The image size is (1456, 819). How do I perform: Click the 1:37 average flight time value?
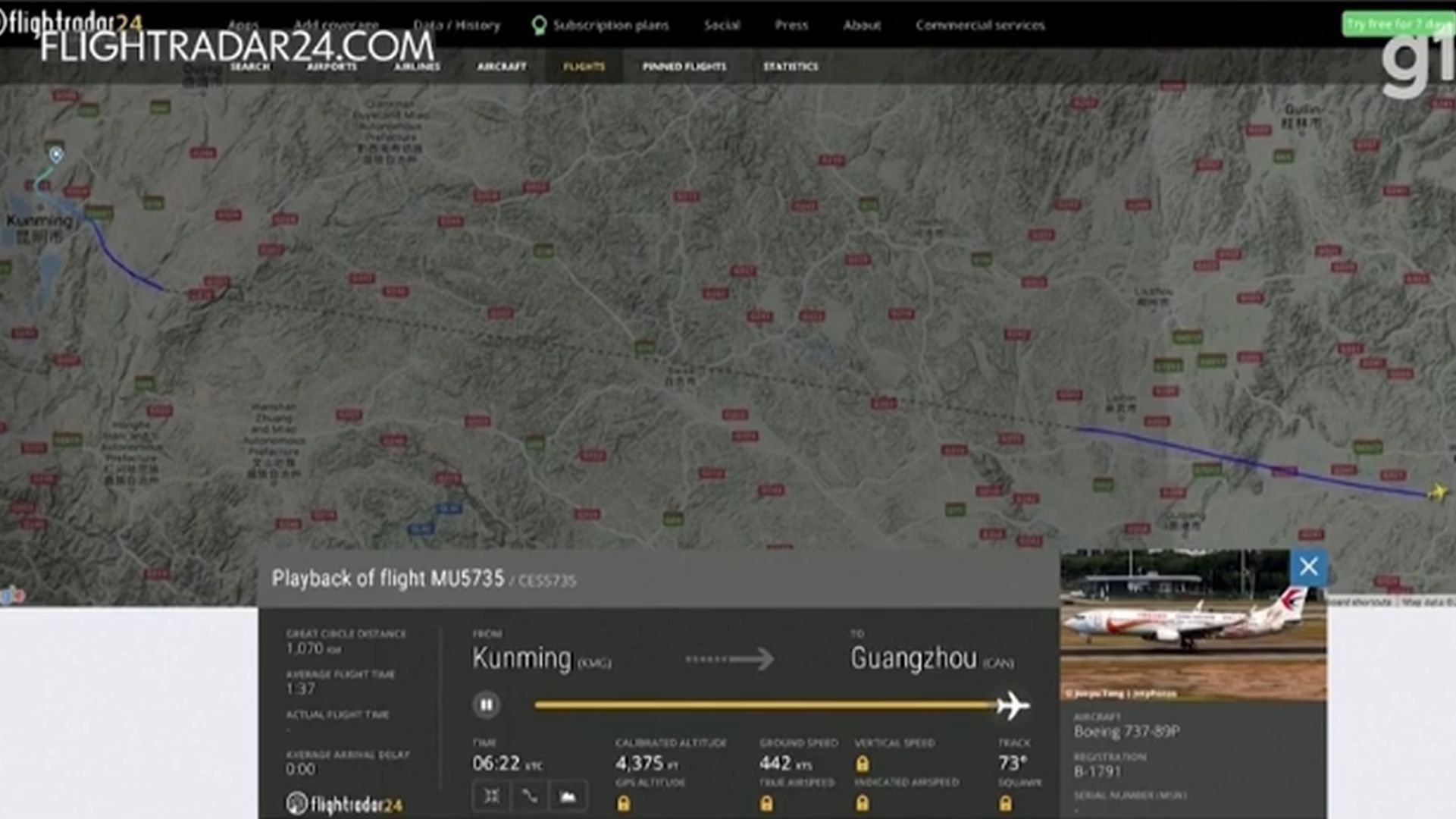tap(300, 689)
